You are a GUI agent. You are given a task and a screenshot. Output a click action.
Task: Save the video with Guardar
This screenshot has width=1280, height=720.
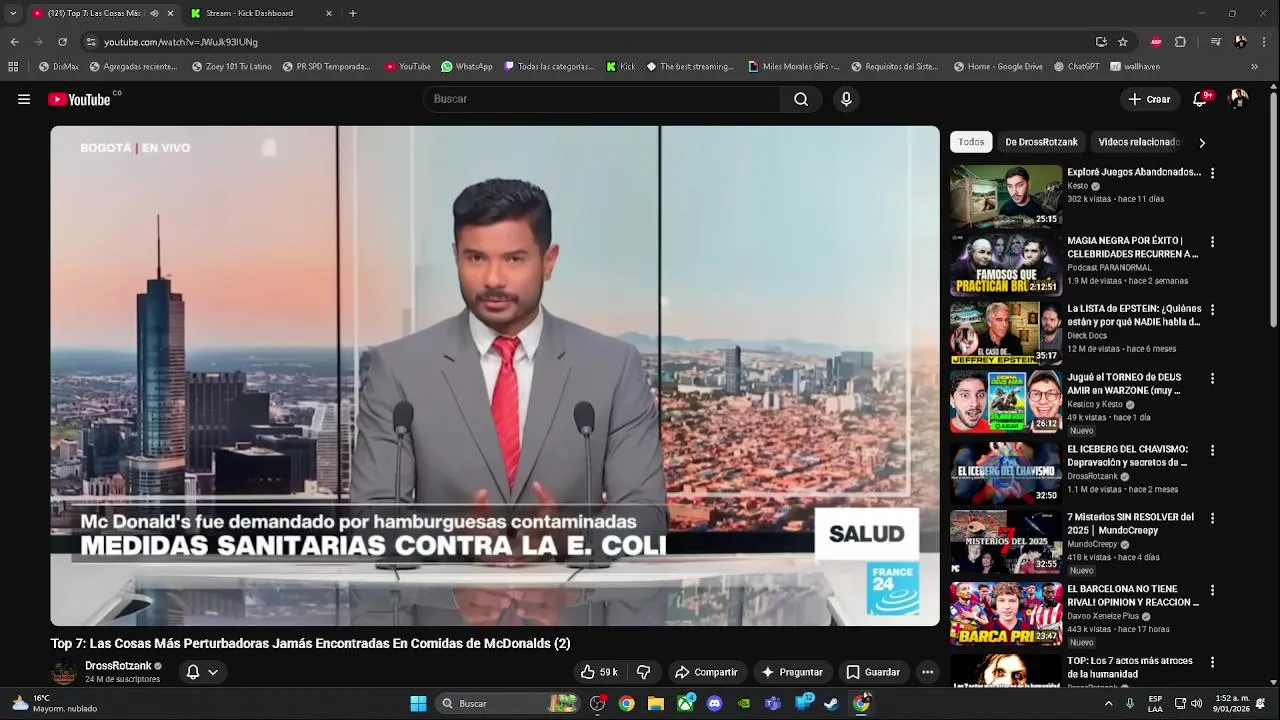(x=873, y=672)
